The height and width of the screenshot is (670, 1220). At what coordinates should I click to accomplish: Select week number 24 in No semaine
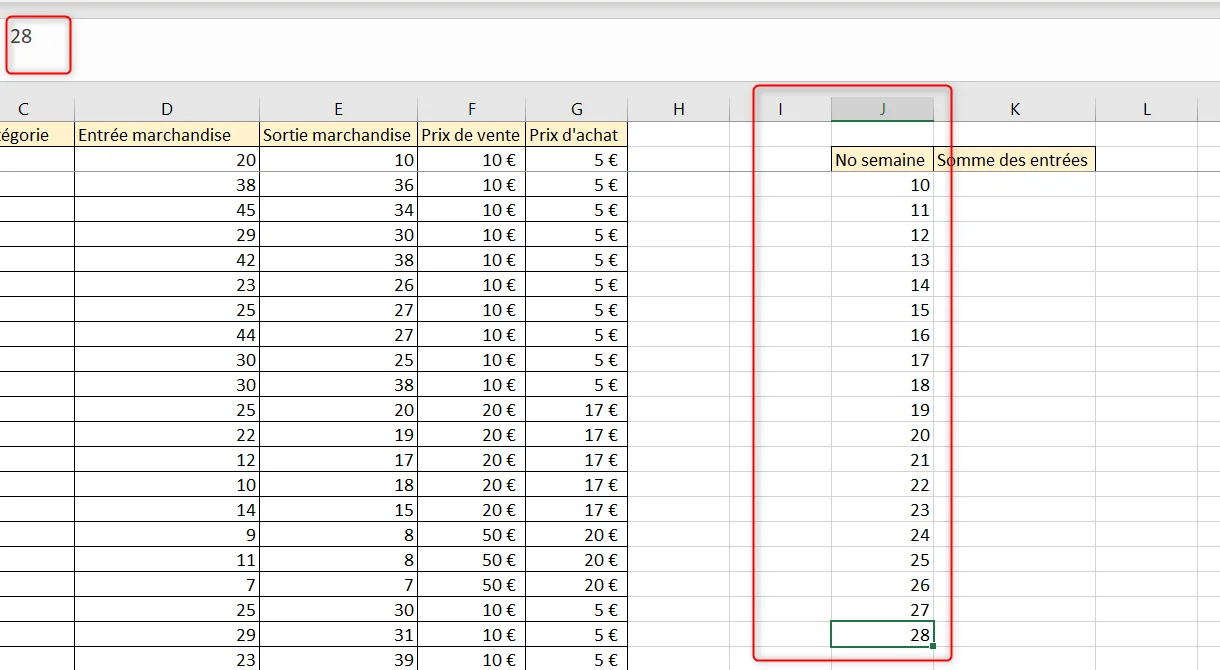(882, 535)
